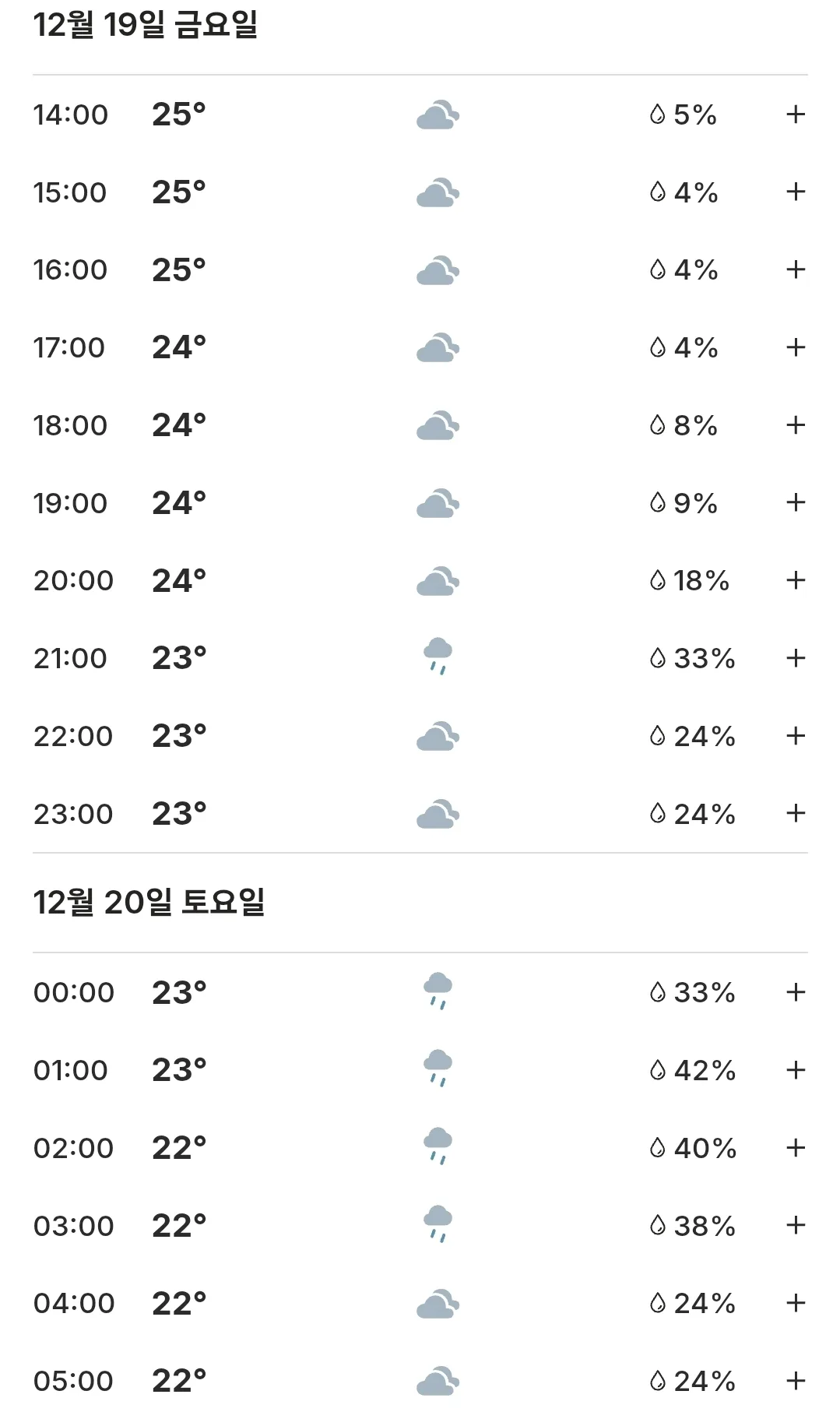Click the rain cloud icon at 21:00
The height and width of the screenshot is (1412, 840).
pyautogui.click(x=438, y=656)
